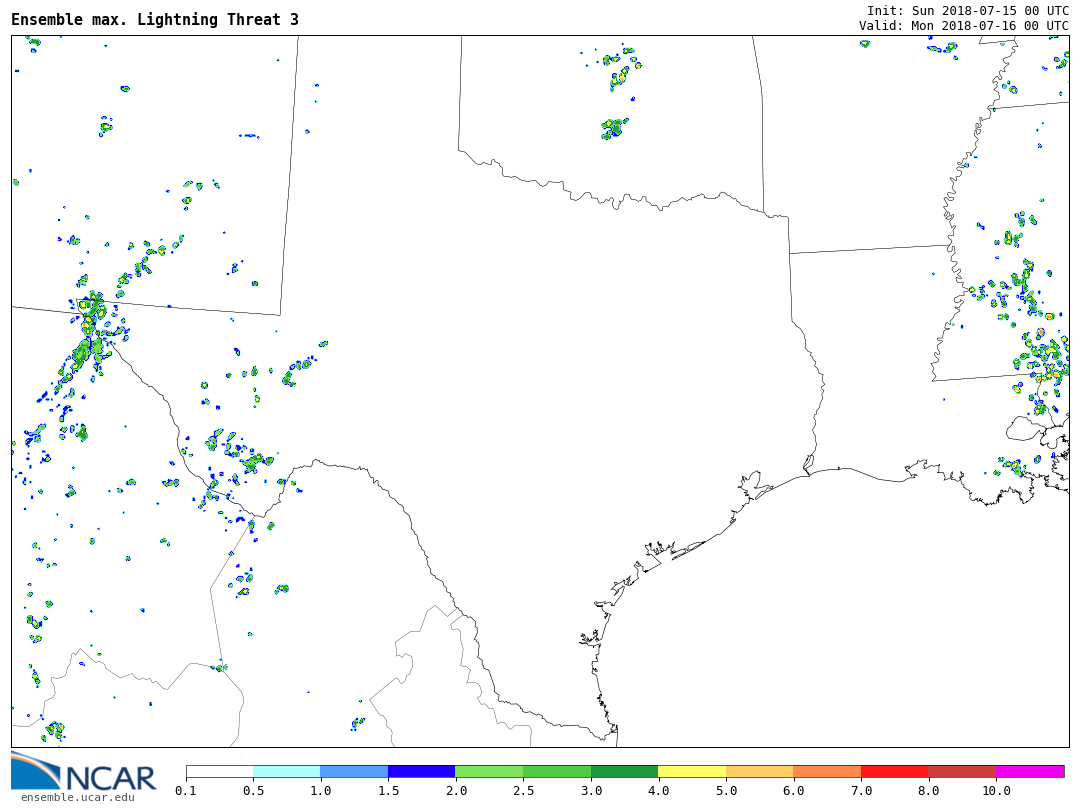Screen dimensions: 1080x810
Task: Select the orange 6.0–7.0 swatch
Action: pos(827,772)
